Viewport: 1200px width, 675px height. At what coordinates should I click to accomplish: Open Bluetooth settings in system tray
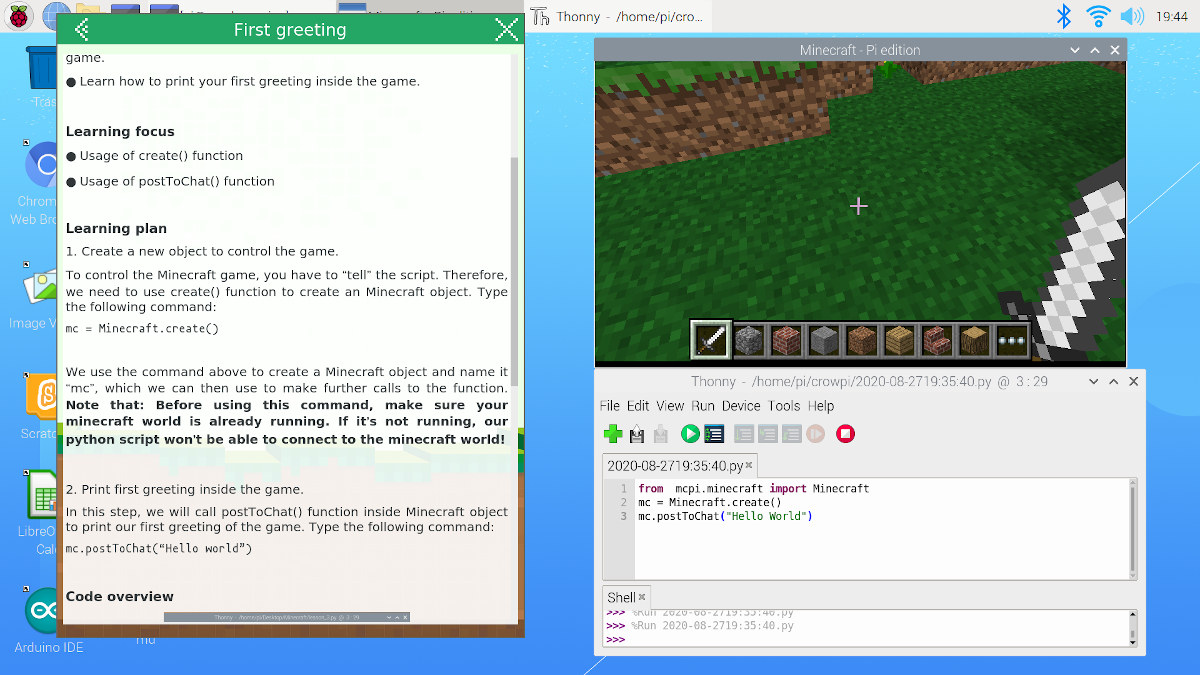pyautogui.click(x=1064, y=16)
